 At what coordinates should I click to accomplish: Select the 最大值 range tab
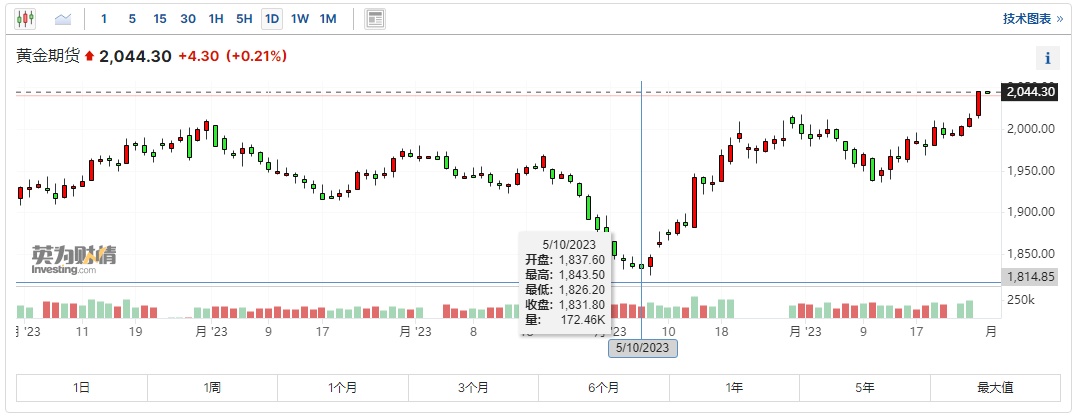click(995, 388)
